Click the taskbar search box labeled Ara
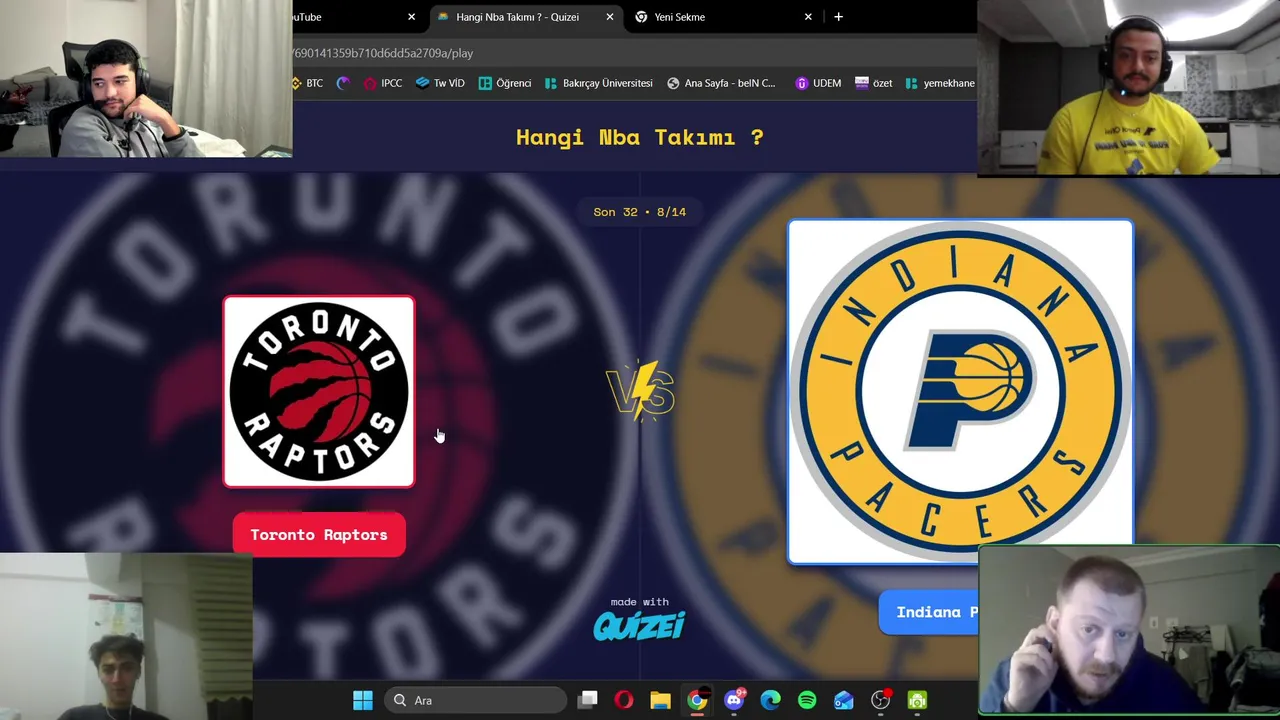 coord(477,700)
